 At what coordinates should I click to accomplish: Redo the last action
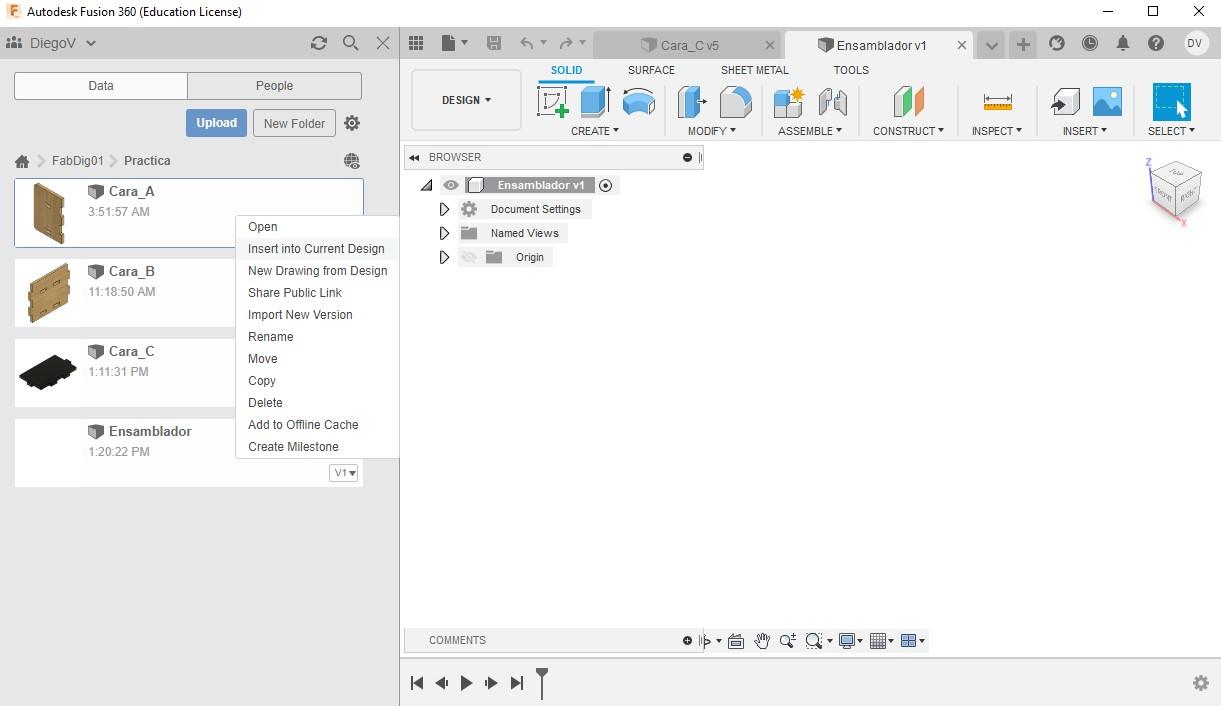coord(566,43)
